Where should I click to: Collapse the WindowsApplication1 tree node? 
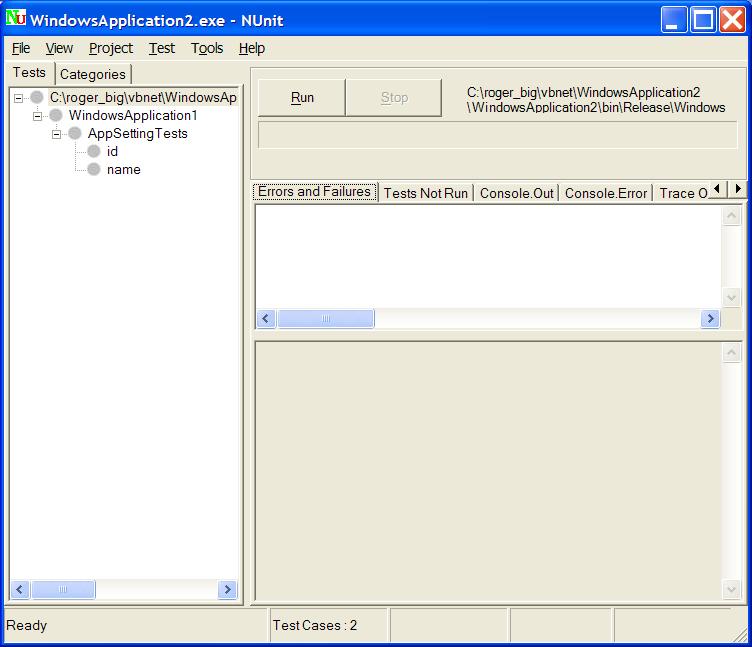[x=37, y=116]
